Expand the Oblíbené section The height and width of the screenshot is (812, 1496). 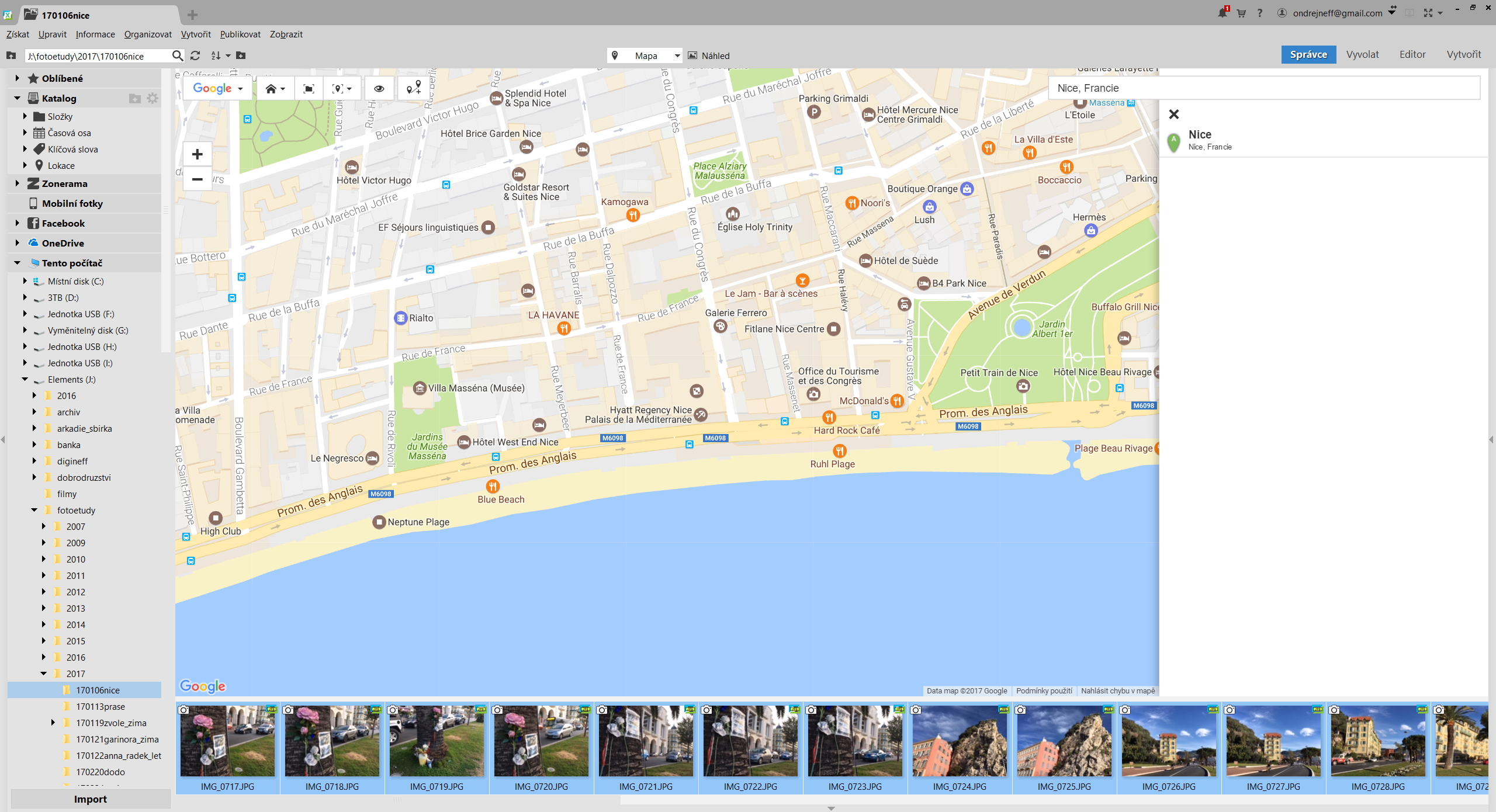(x=17, y=78)
